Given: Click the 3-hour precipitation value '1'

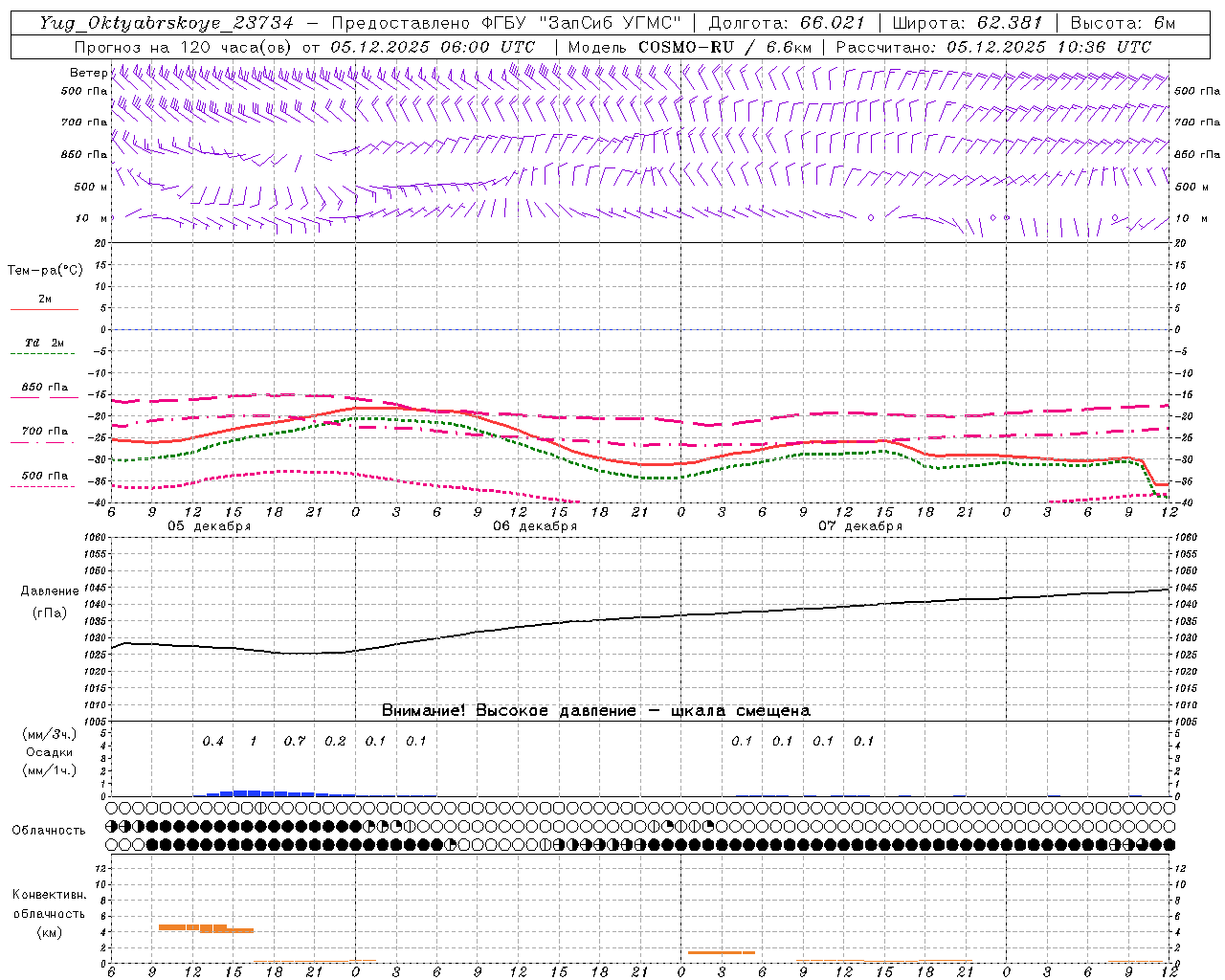Looking at the screenshot, I should click(x=254, y=741).
